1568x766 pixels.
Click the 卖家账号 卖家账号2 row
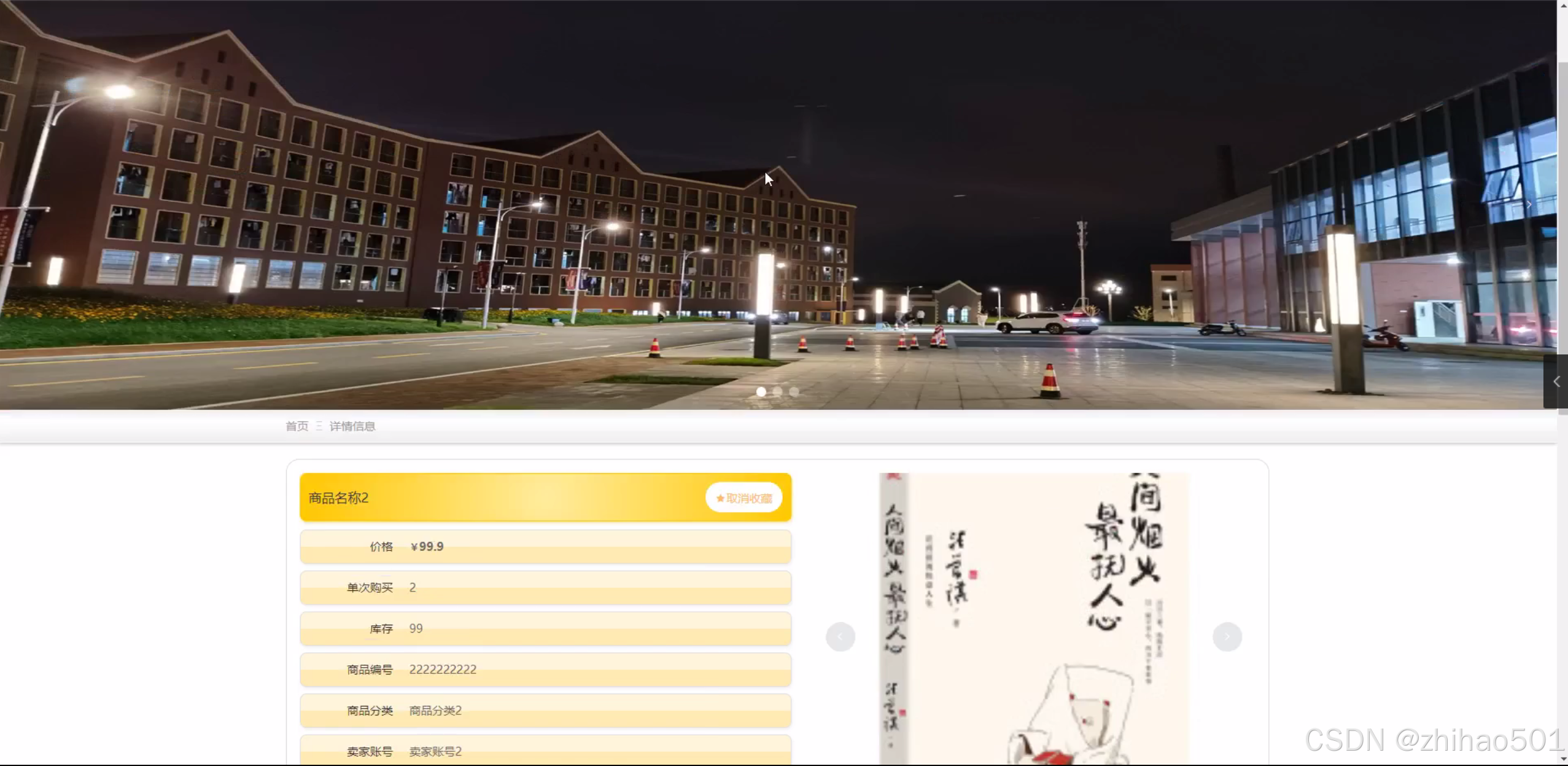[545, 751]
